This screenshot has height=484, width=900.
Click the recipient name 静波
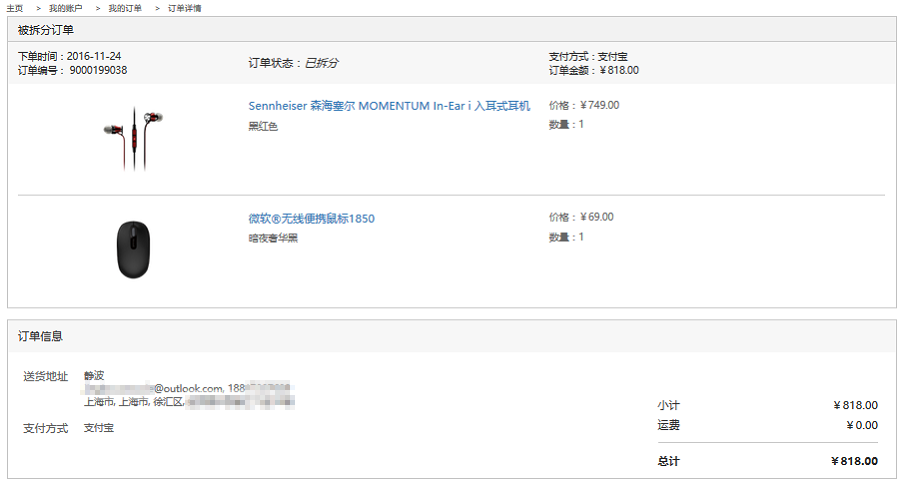click(x=94, y=376)
